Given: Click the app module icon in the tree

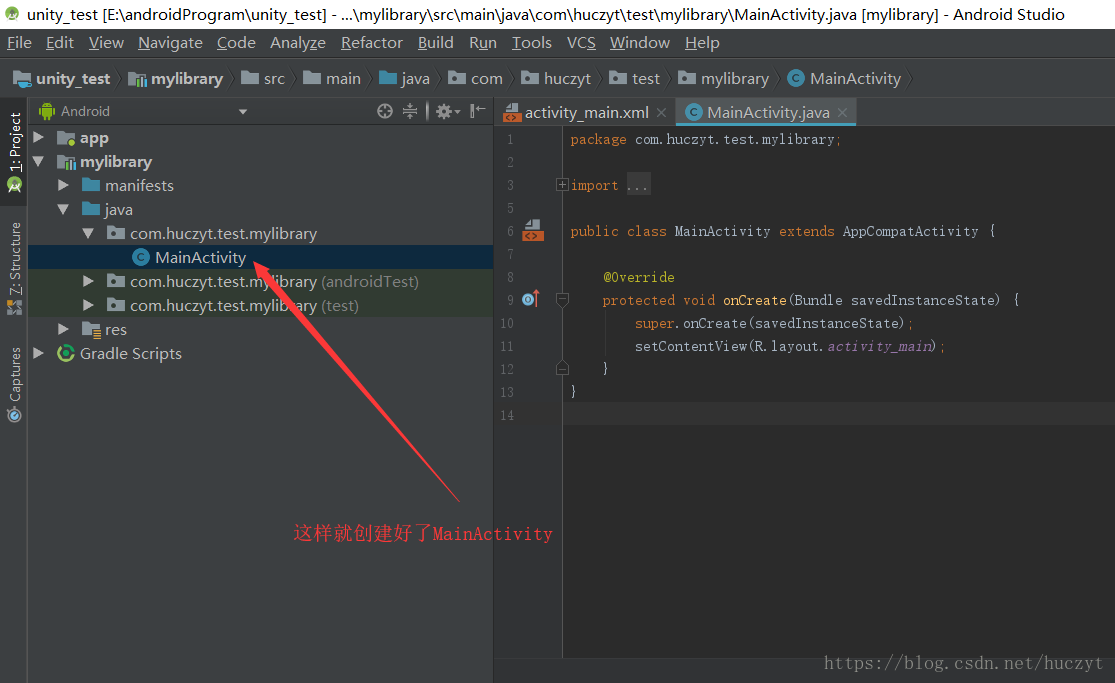Looking at the screenshot, I should [66, 138].
